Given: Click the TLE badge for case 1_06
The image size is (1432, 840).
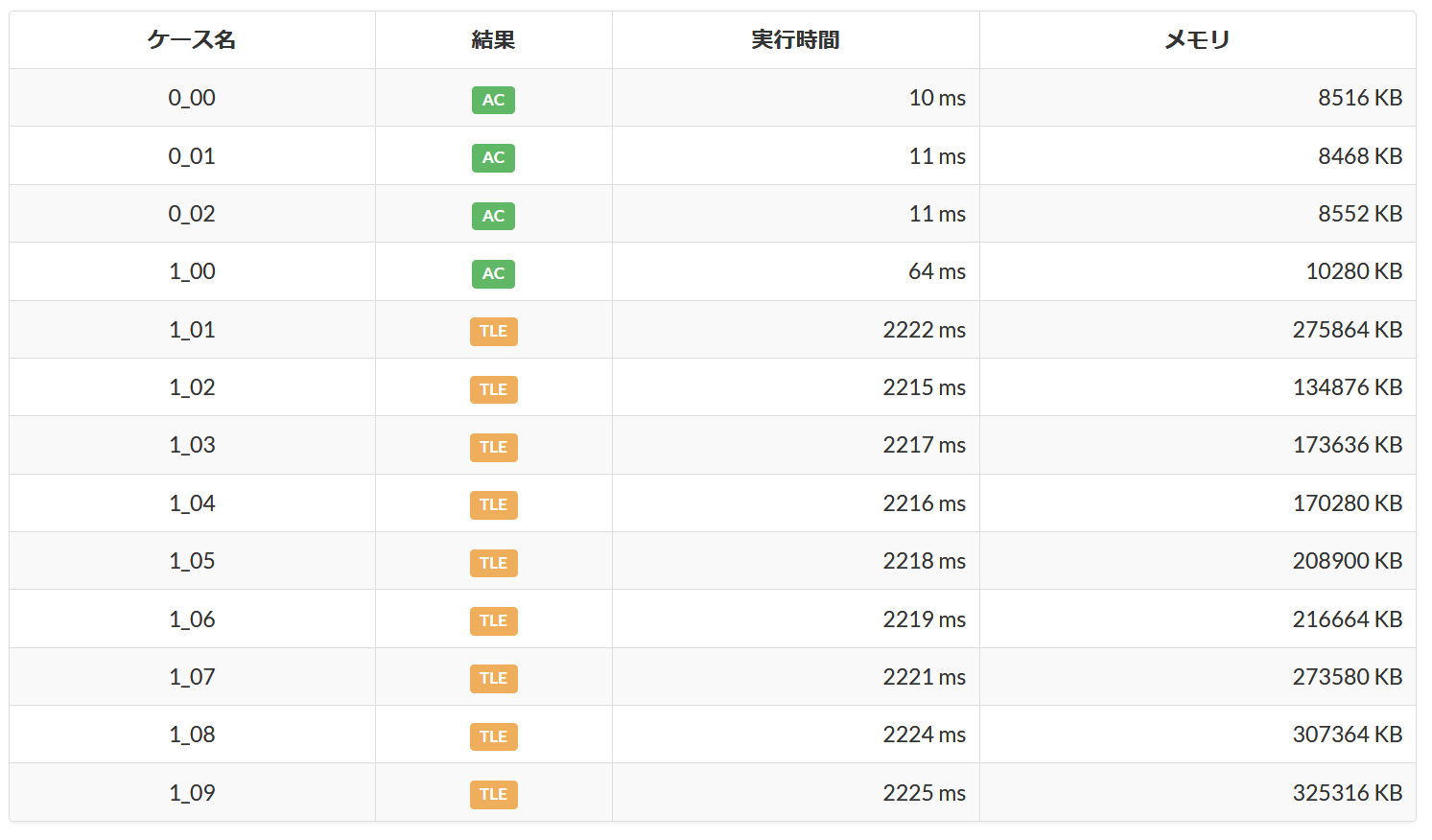Looking at the screenshot, I should click(493, 620).
